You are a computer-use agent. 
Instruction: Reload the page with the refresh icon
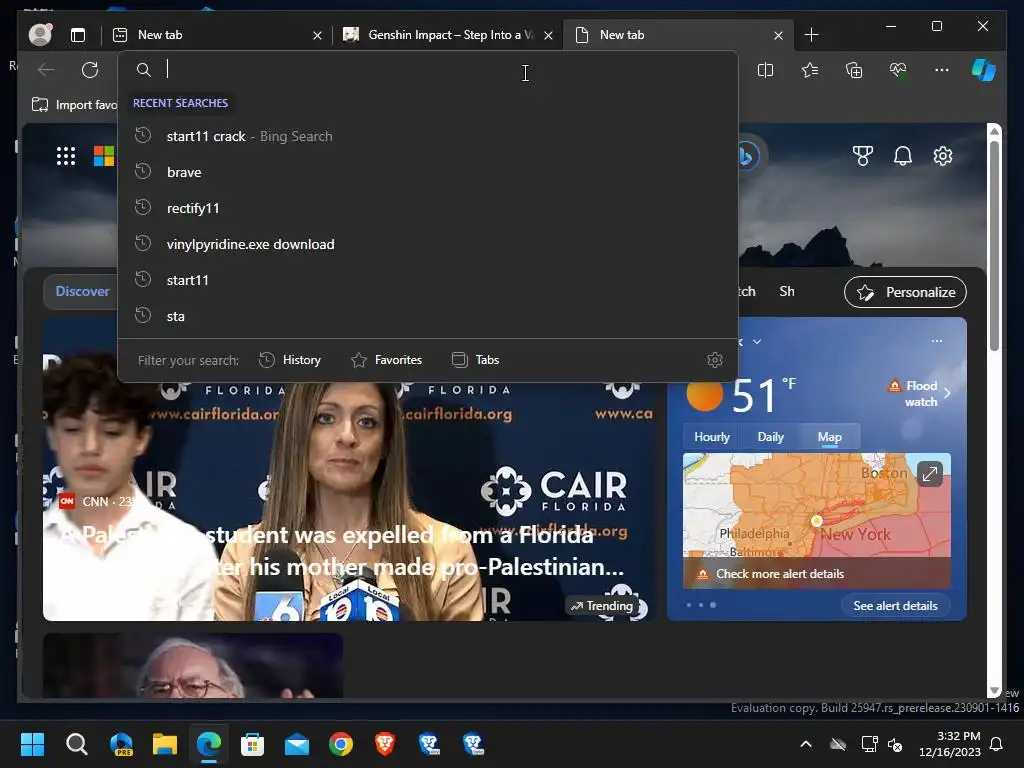click(x=89, y=70)
